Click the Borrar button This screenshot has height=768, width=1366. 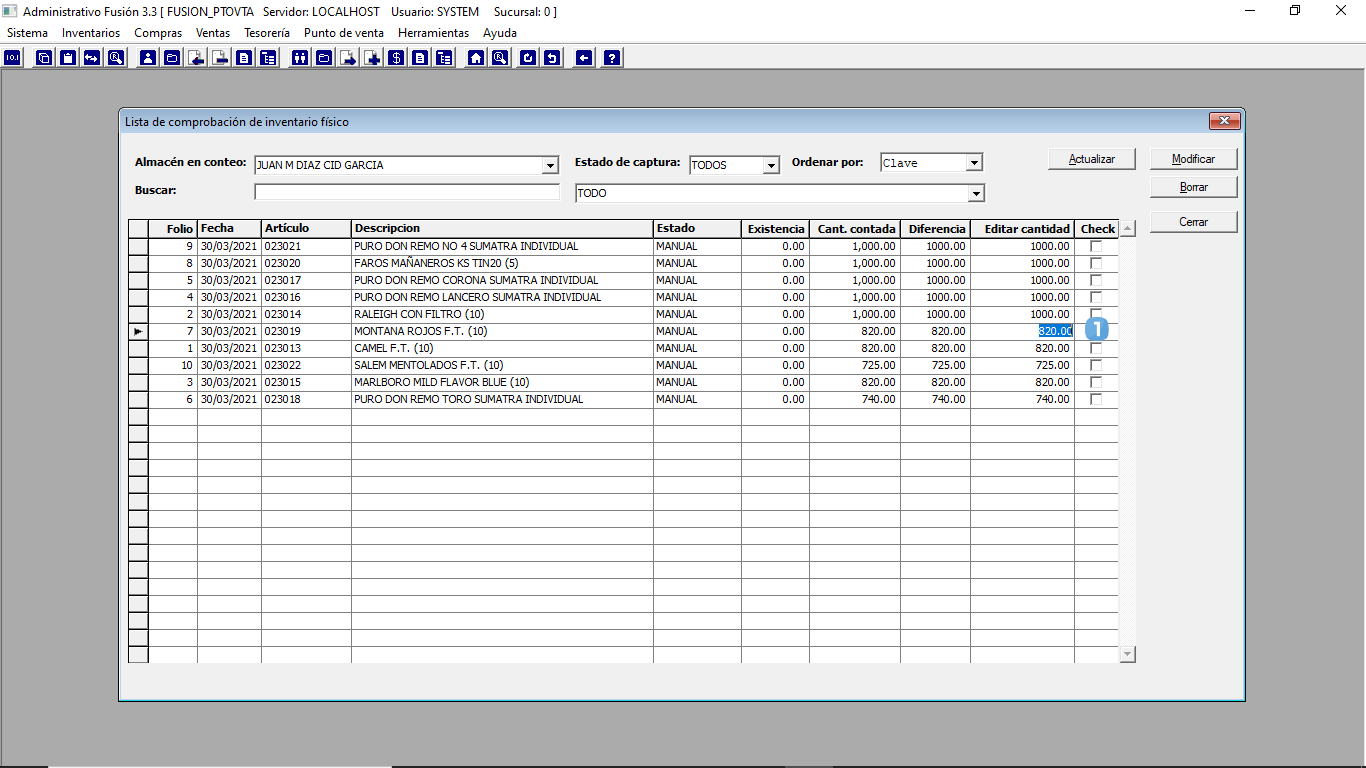(x=1194, y=187)
